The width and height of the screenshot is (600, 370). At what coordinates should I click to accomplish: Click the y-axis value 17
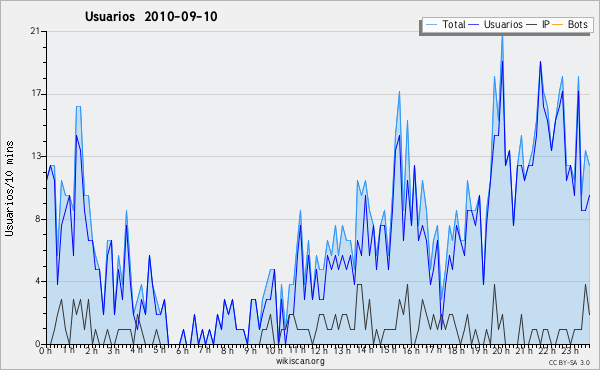[35, 94]
